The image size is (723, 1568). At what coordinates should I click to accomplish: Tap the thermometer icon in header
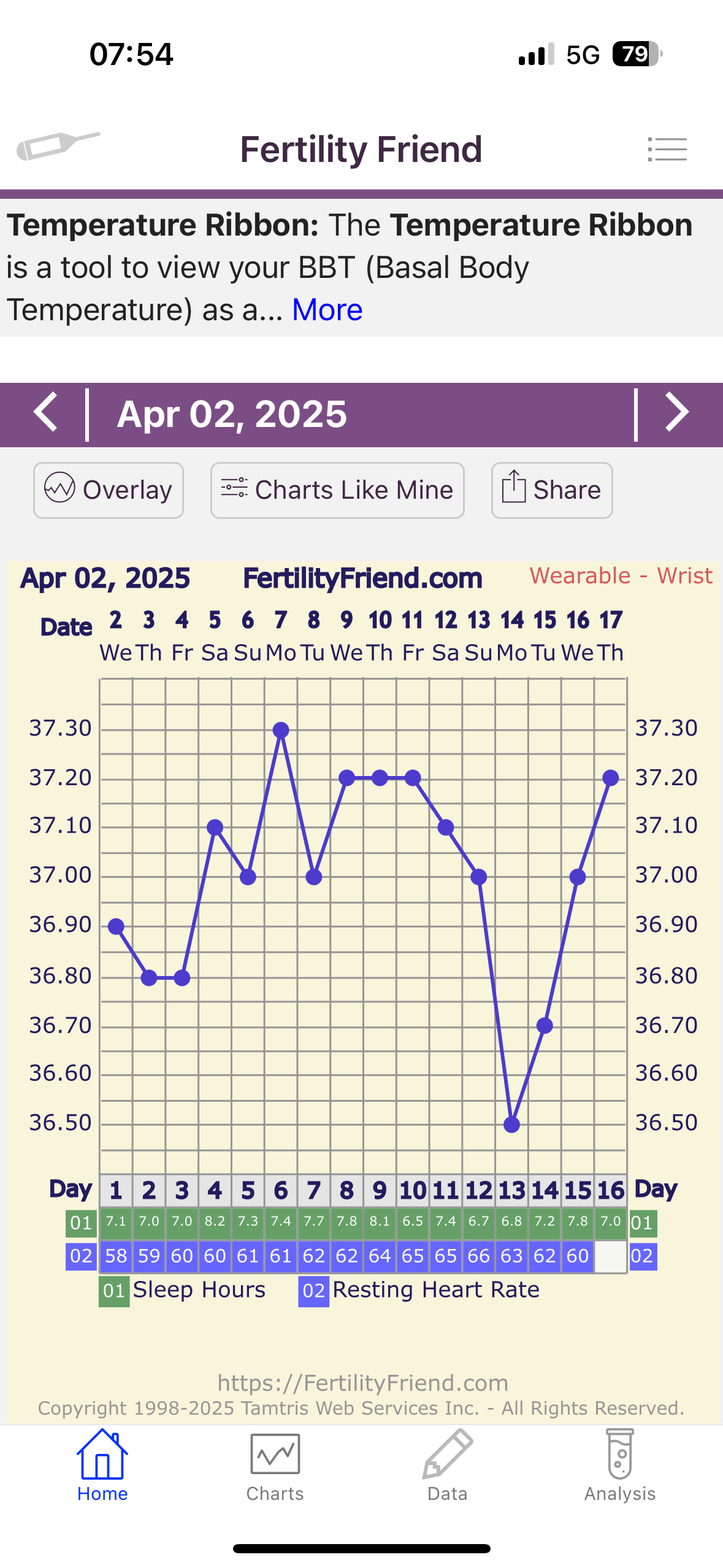coord(58,146)
